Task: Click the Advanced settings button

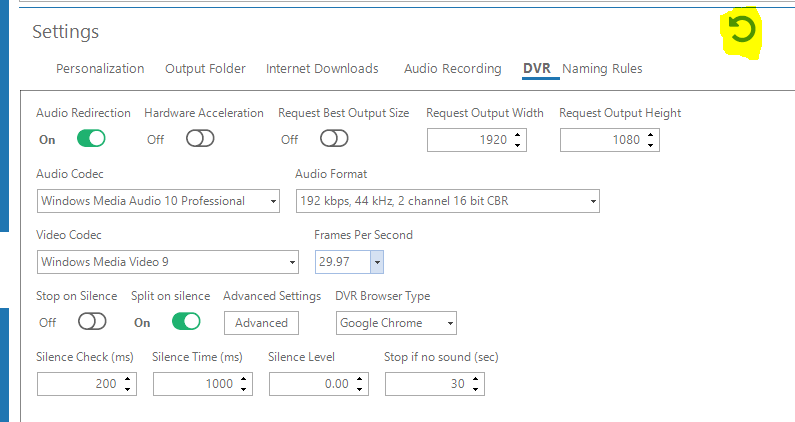Action: (x=261, y=323)
